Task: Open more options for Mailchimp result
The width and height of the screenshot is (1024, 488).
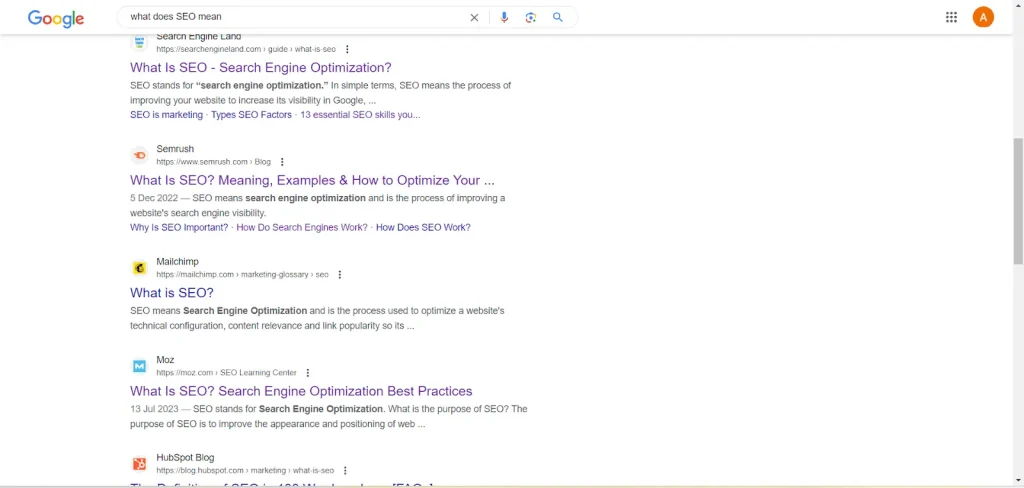Action: [340, 275]
